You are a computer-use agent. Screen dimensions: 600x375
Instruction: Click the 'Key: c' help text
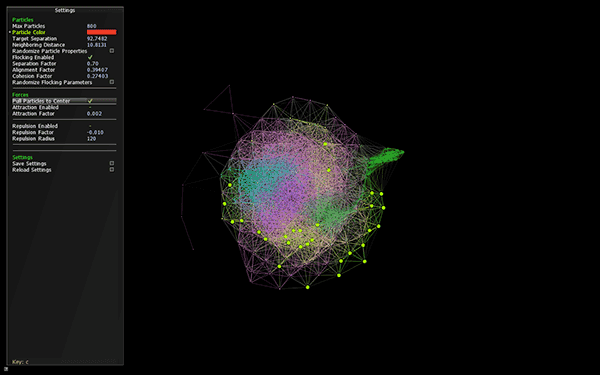(20, 362)
